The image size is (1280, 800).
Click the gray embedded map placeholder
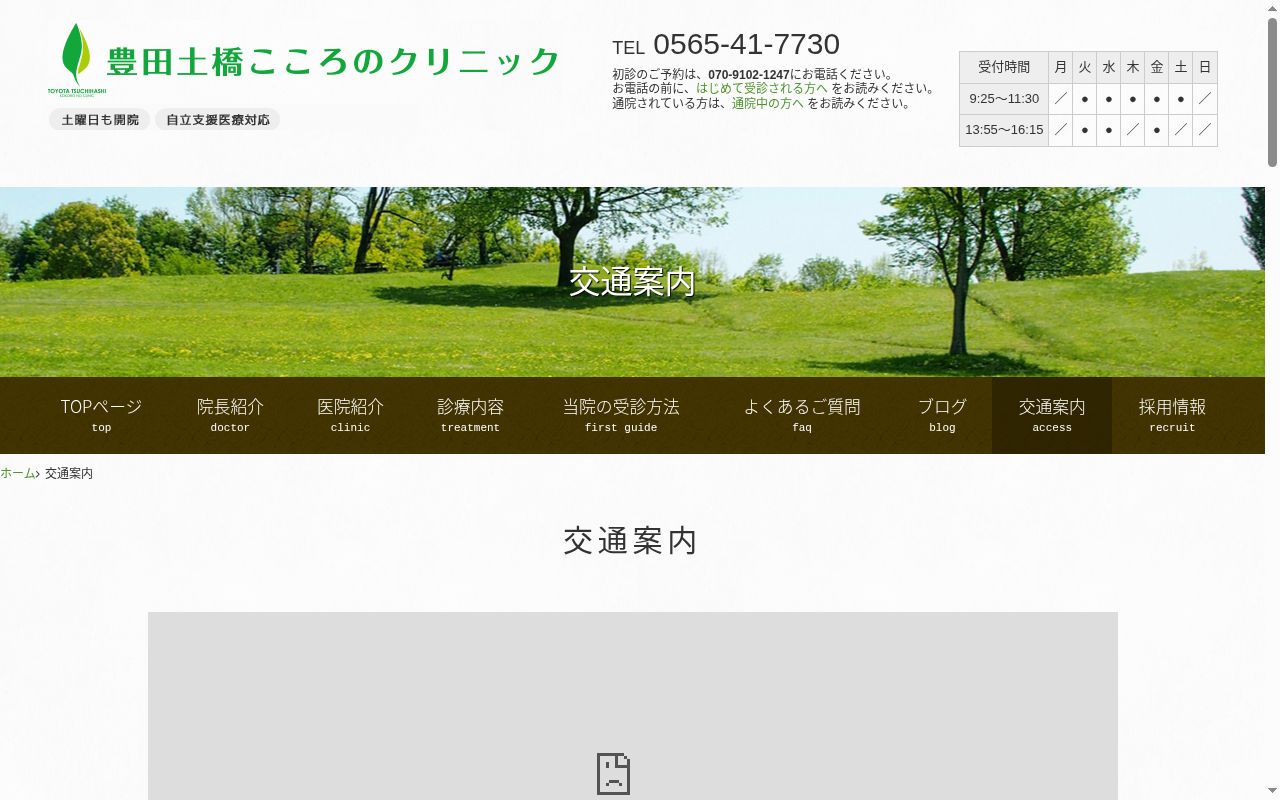click(633, 706)
